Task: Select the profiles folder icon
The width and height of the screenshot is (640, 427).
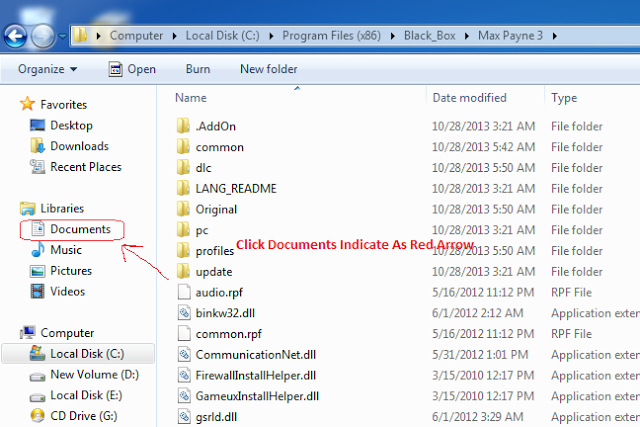Action: coord(183,251)
